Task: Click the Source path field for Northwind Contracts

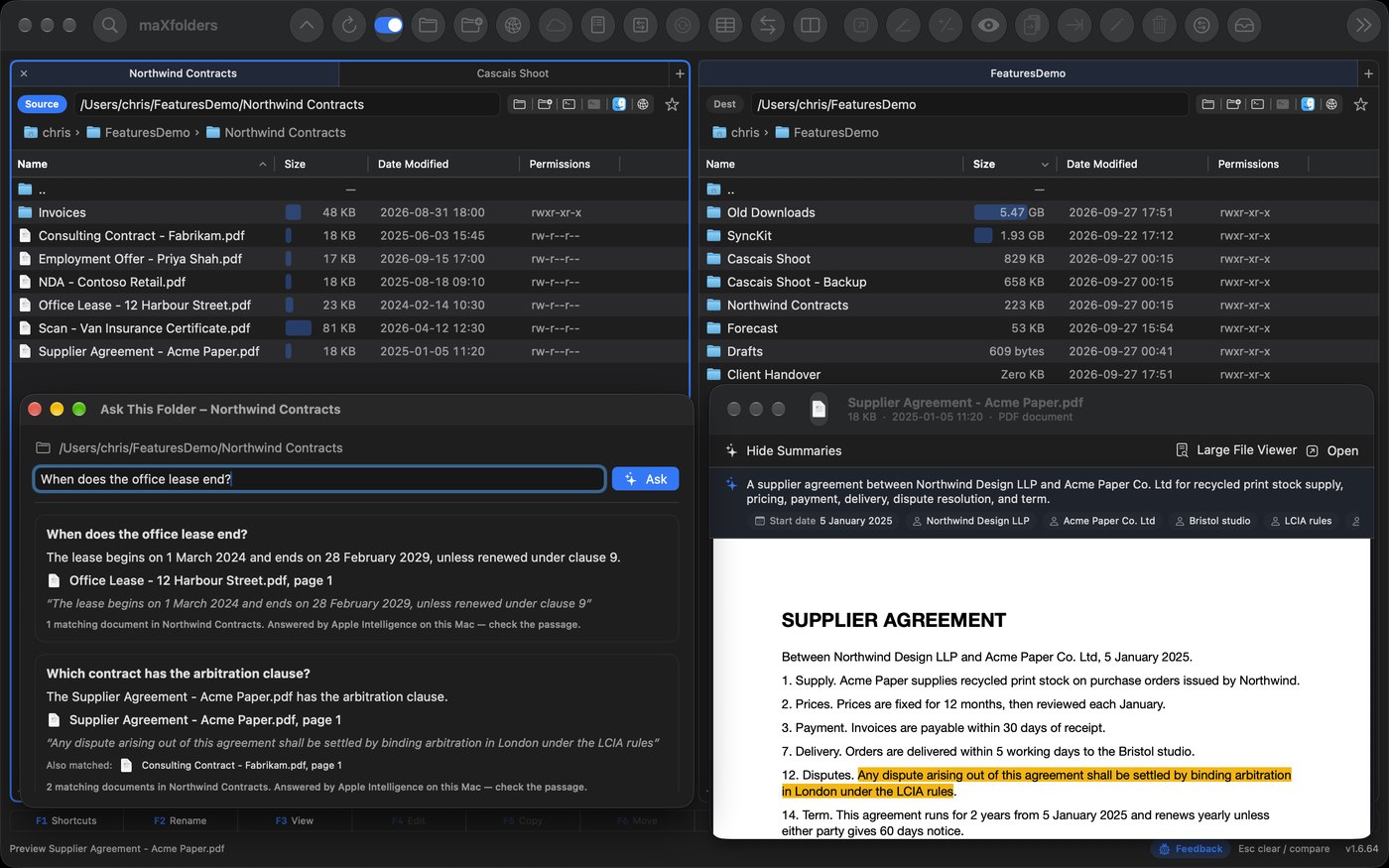Action: pos(288,104)
